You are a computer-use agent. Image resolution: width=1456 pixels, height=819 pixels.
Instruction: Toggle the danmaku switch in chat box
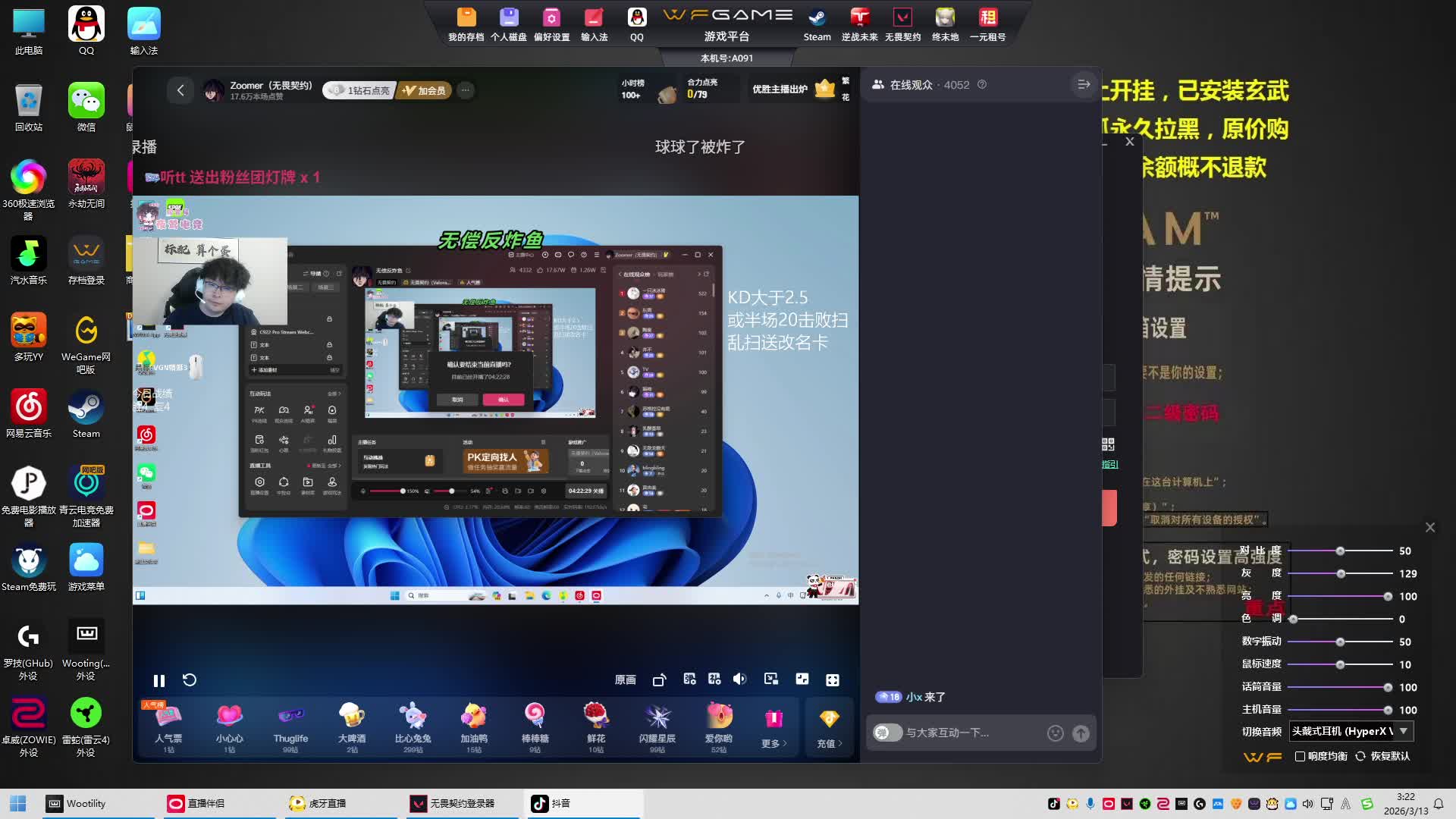pyautogui.click(x=886, y=733)
